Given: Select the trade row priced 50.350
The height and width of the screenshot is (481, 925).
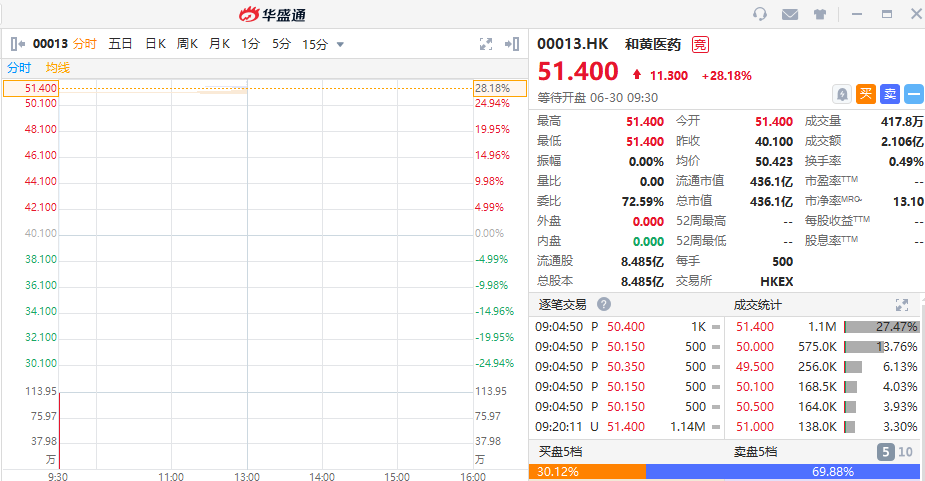Looking at the screenshot, I should [x=628, y=367].
